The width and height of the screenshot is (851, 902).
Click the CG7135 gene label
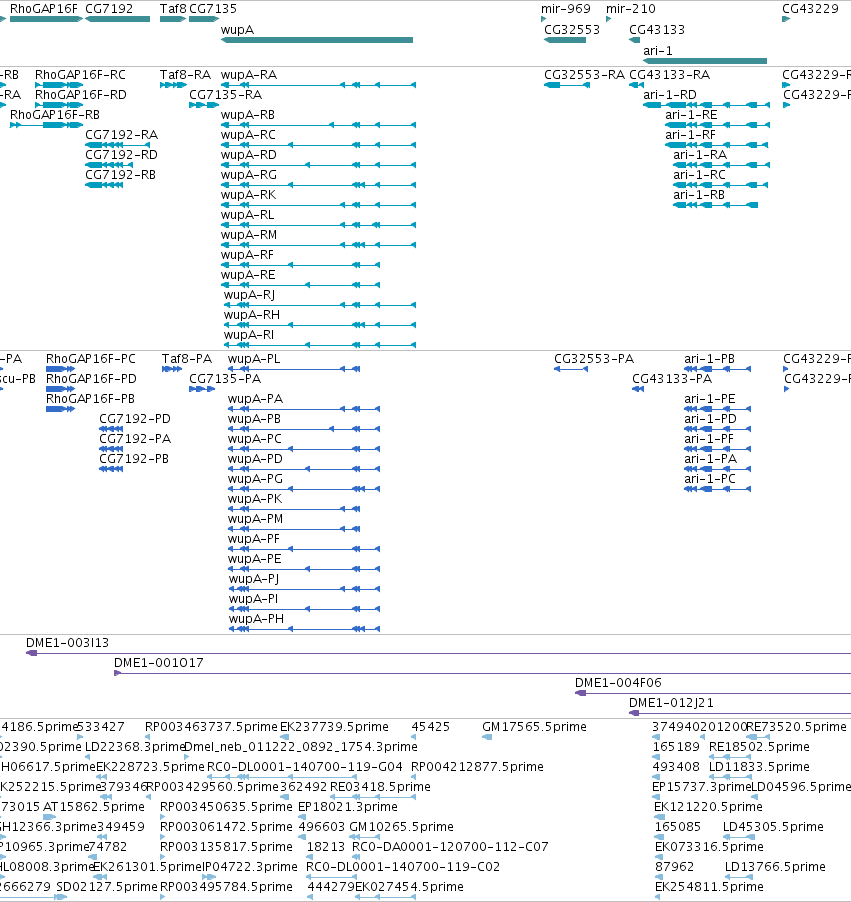[213, 9]
